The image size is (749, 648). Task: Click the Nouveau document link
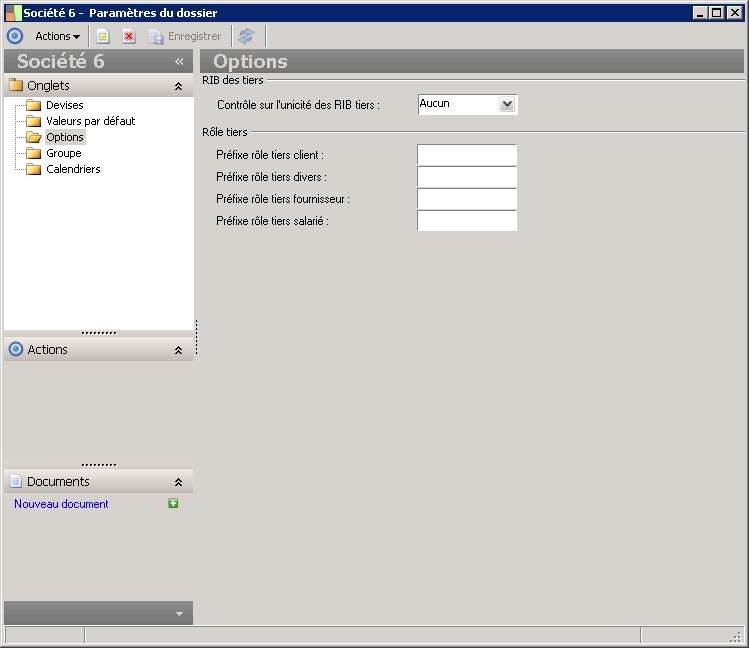pos(61,504)
